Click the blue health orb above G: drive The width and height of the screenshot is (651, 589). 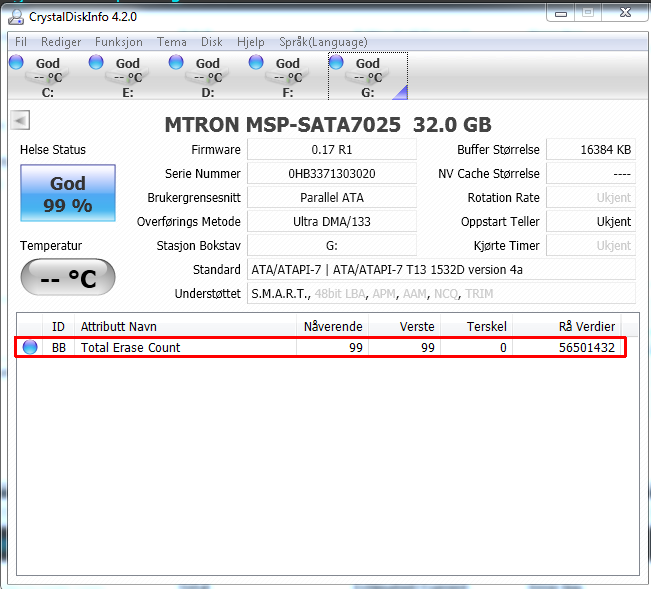coord(336,62)
